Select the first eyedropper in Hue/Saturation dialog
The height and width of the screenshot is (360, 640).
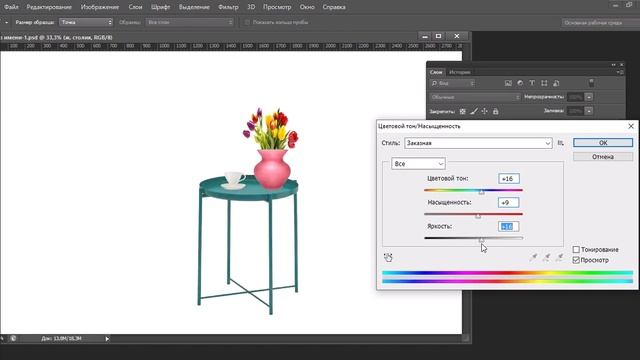533,257
